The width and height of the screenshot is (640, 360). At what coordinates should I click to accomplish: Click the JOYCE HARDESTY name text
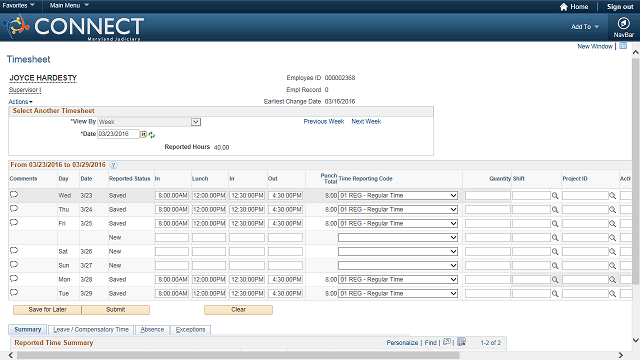tap(43, 78)
